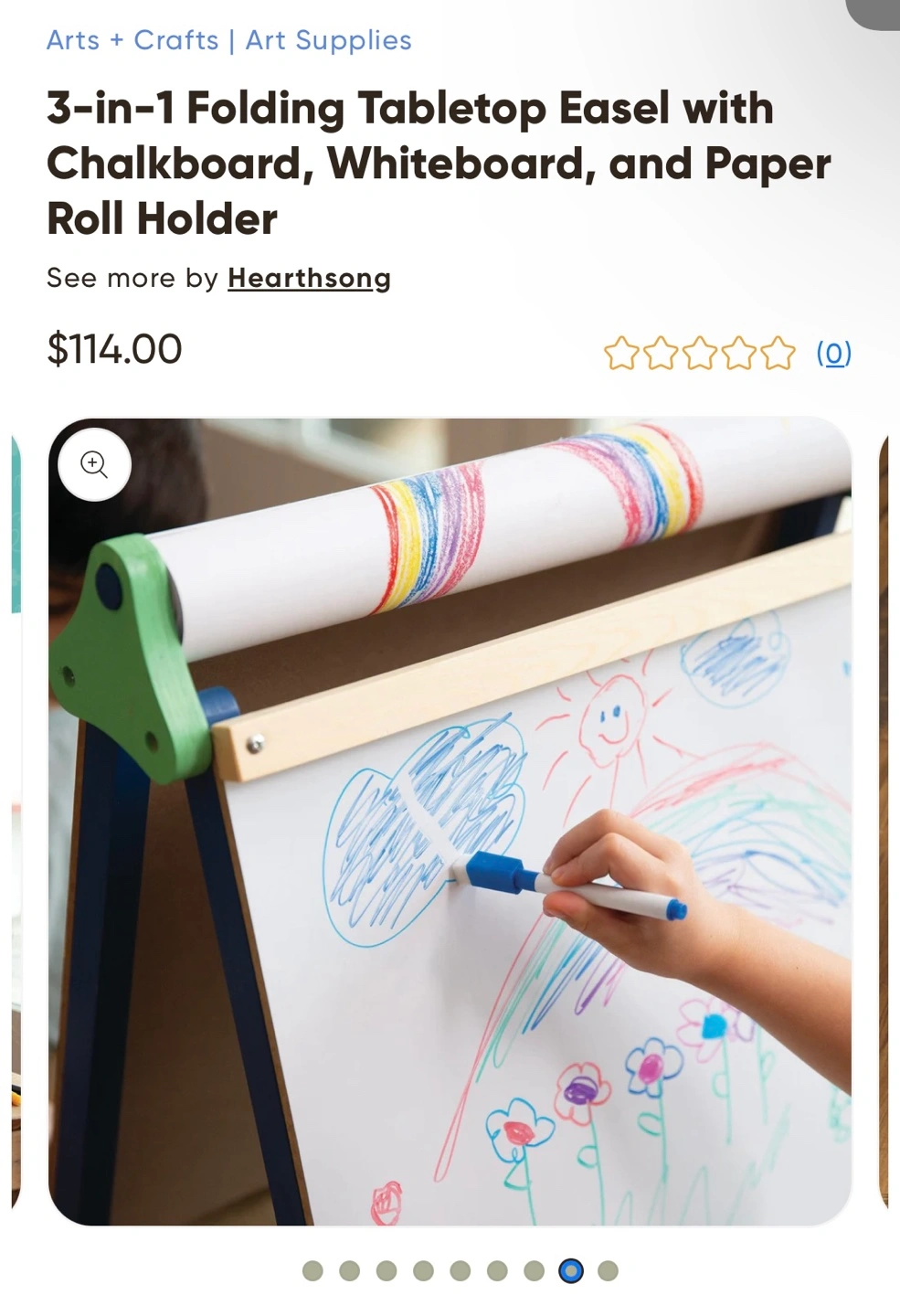The width and height of the screenshot is (900, 1316).
Task: Click the first rating star
Action: (x=621, y=353)
